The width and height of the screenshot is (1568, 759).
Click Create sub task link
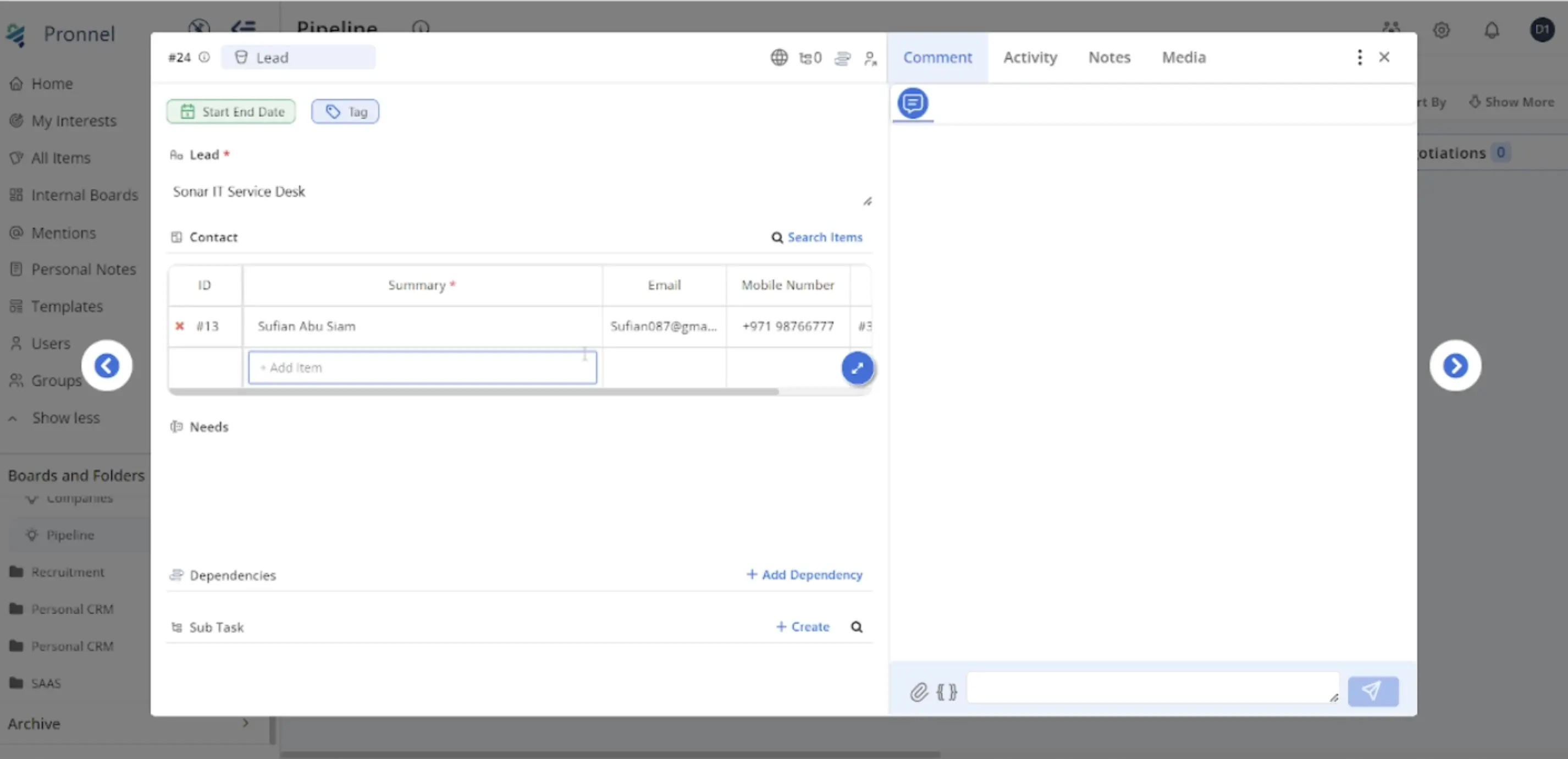coord(802,627)
